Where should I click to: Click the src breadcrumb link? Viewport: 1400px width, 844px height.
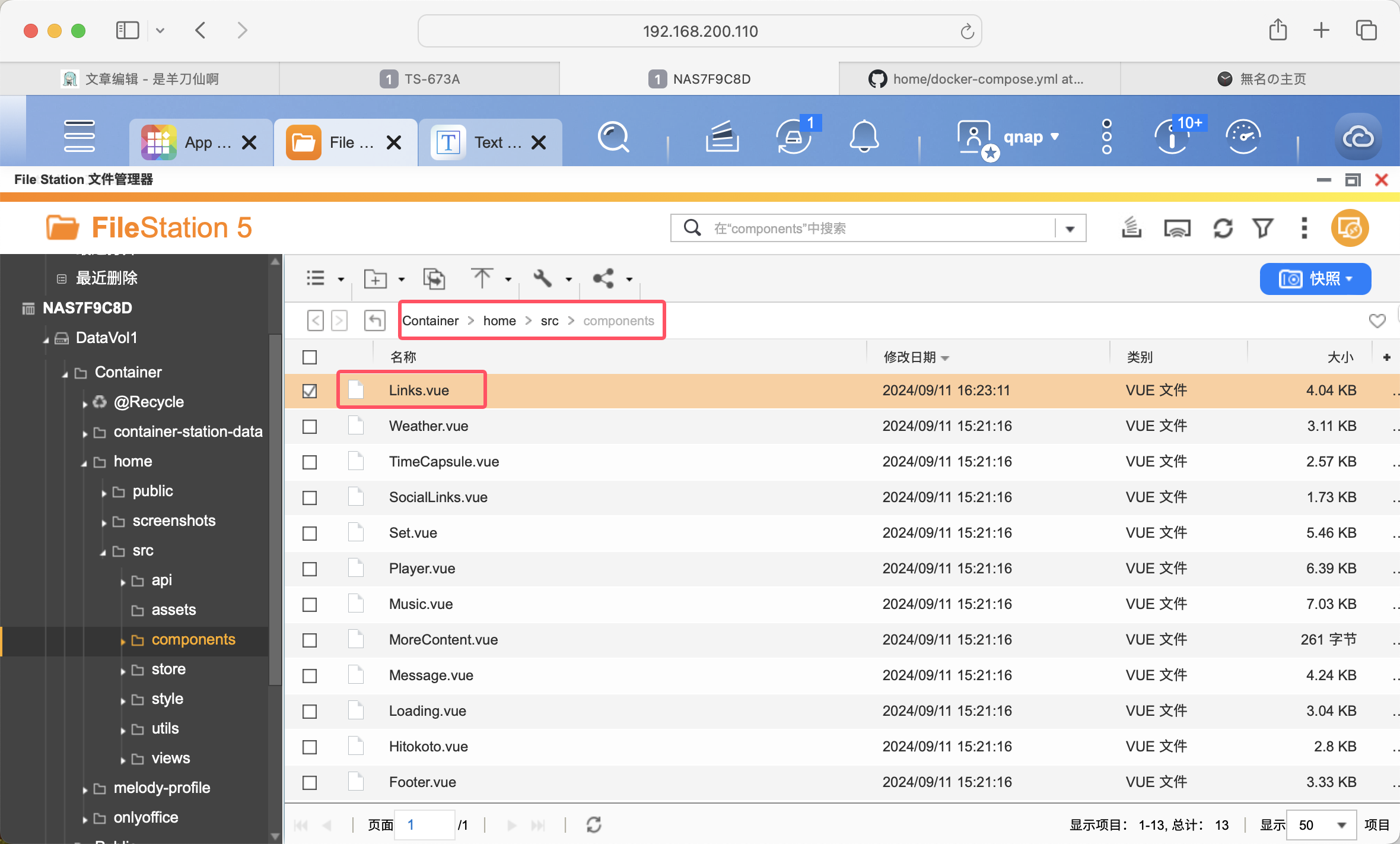point(549,321)
